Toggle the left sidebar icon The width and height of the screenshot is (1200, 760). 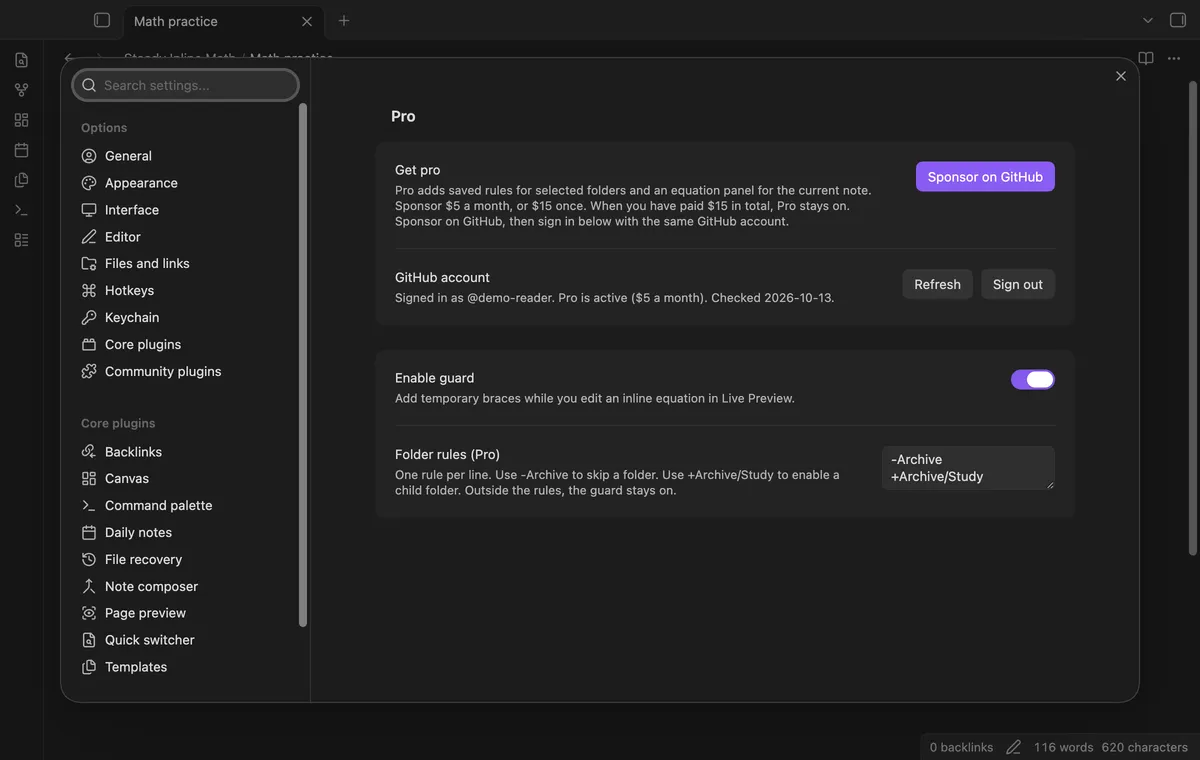(102, 20)
